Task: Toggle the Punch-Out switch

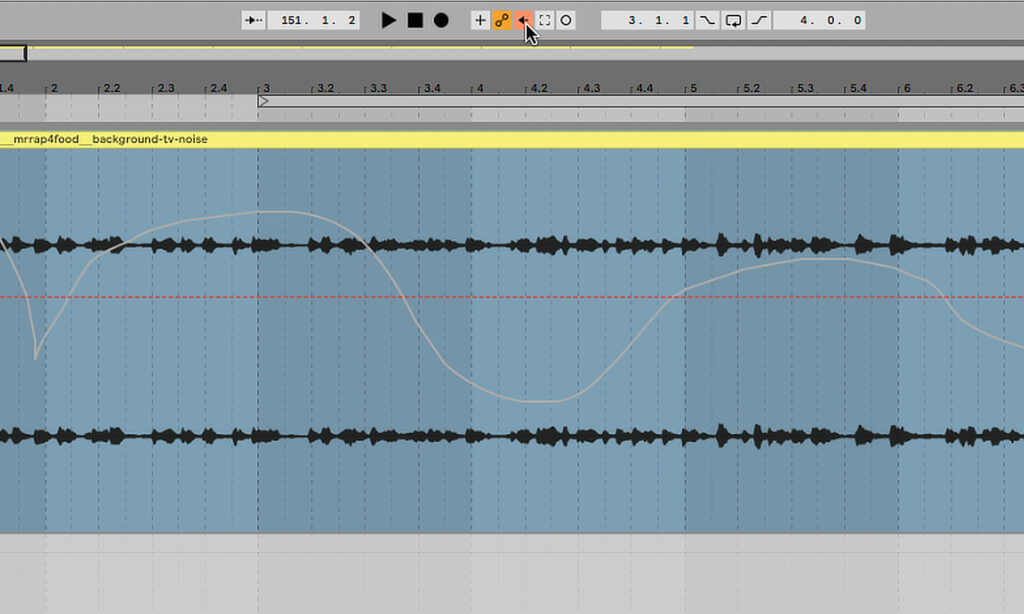Action: click(x=759, y=20)
